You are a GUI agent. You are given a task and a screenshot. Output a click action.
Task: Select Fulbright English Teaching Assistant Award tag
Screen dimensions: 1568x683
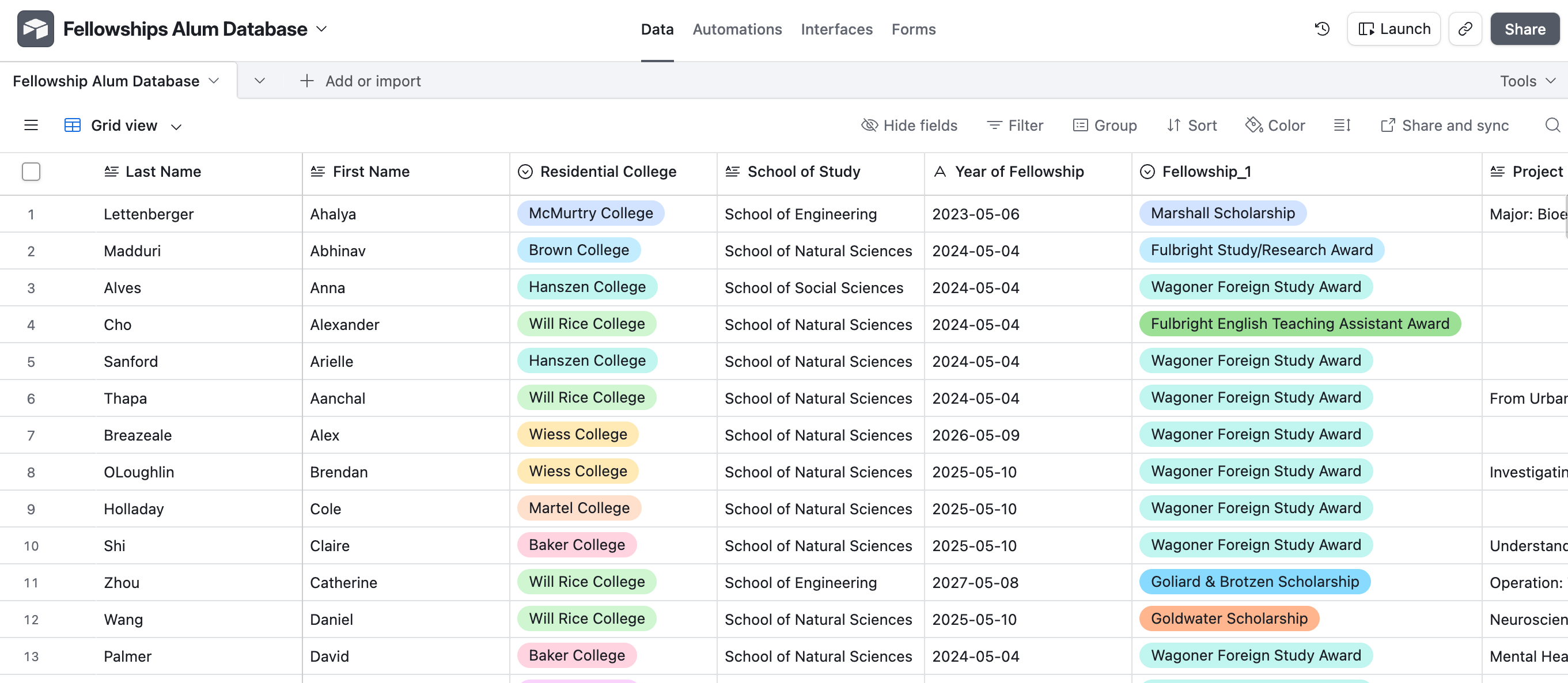[1300, 323]
